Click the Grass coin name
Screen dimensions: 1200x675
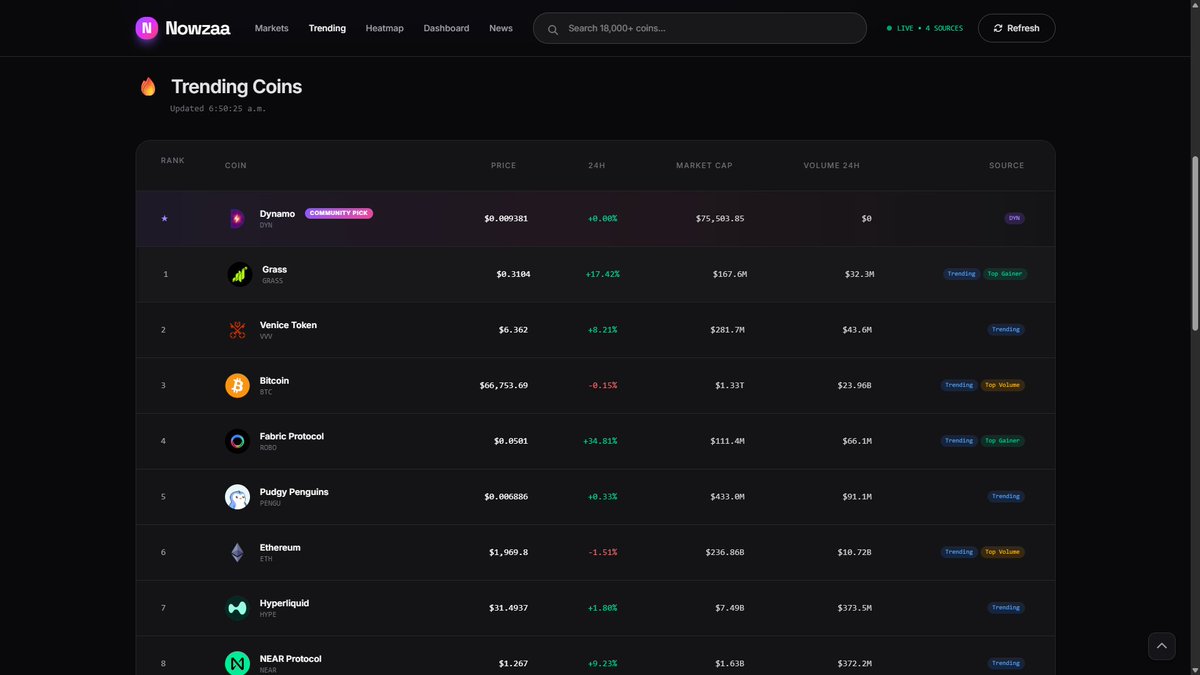274,269
